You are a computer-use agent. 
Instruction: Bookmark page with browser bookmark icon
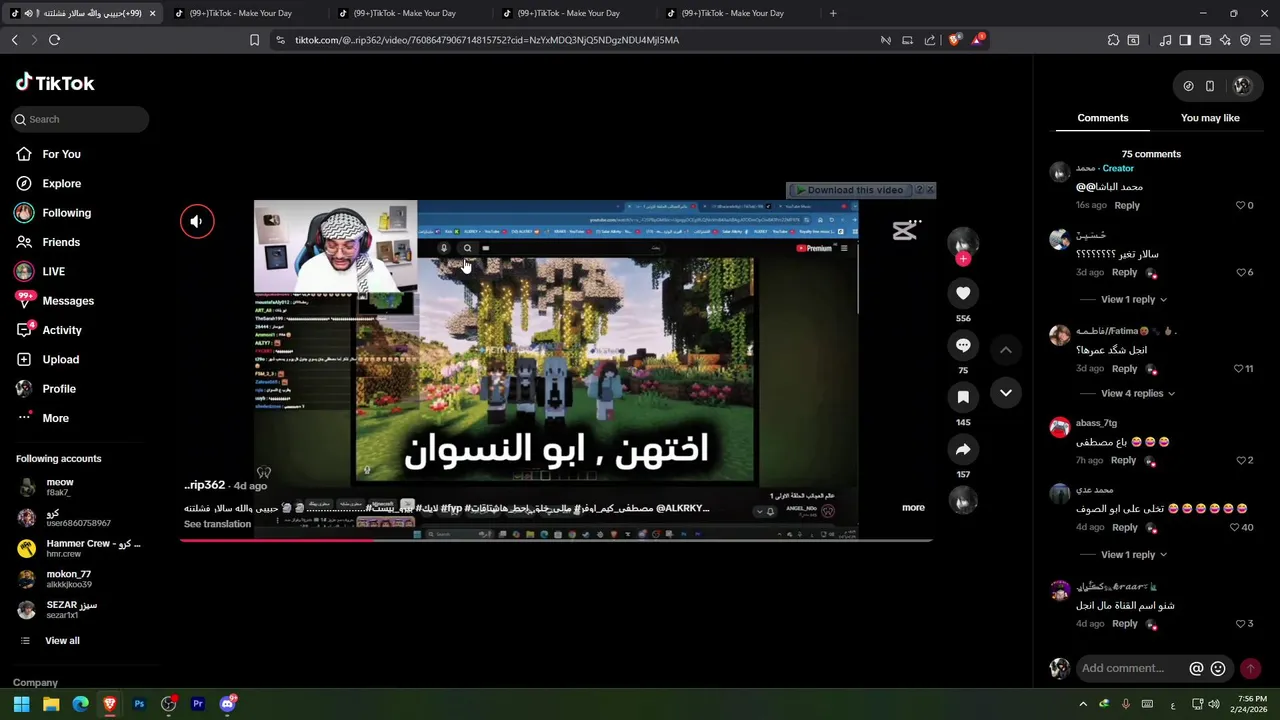pyautogui.click(x=254, y=40)
